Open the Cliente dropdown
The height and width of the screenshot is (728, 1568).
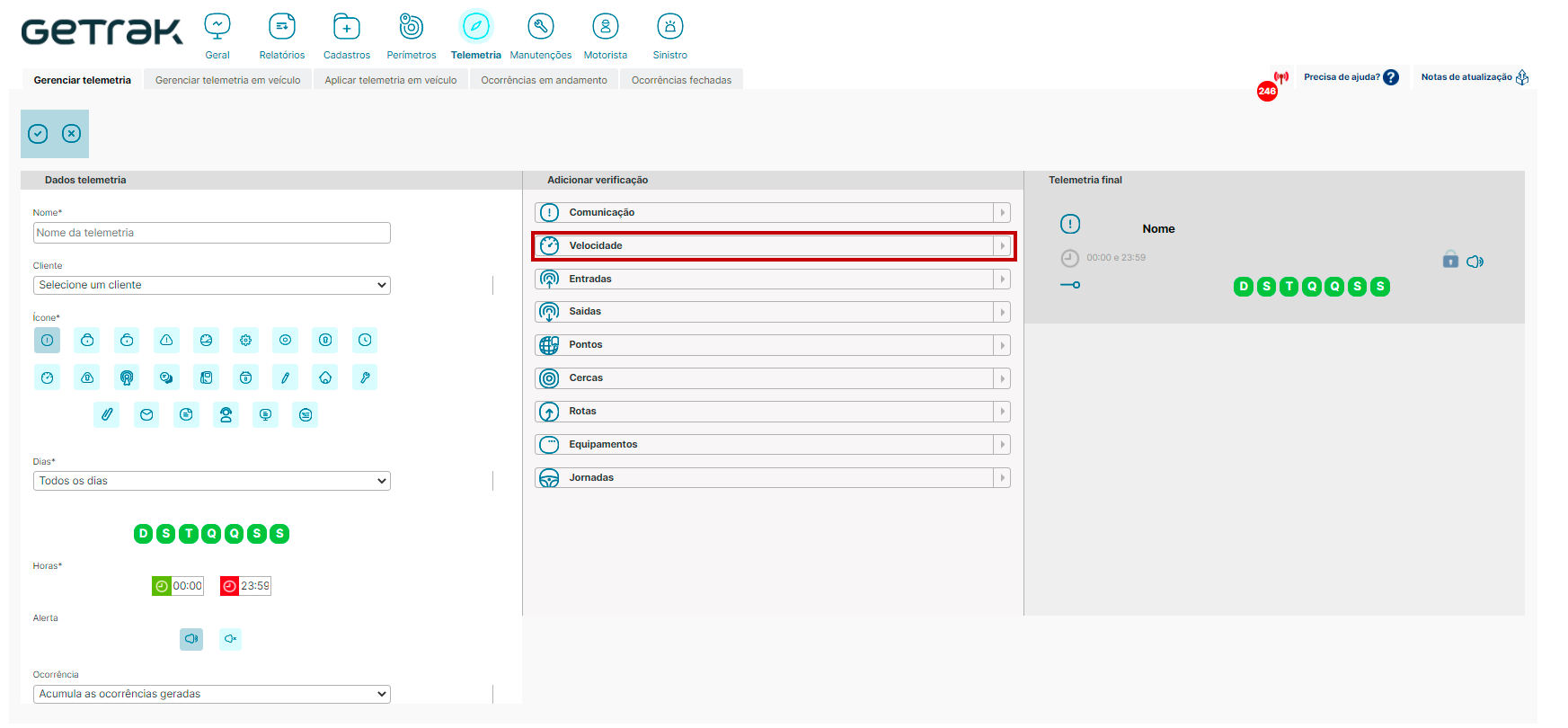(212, 285)
